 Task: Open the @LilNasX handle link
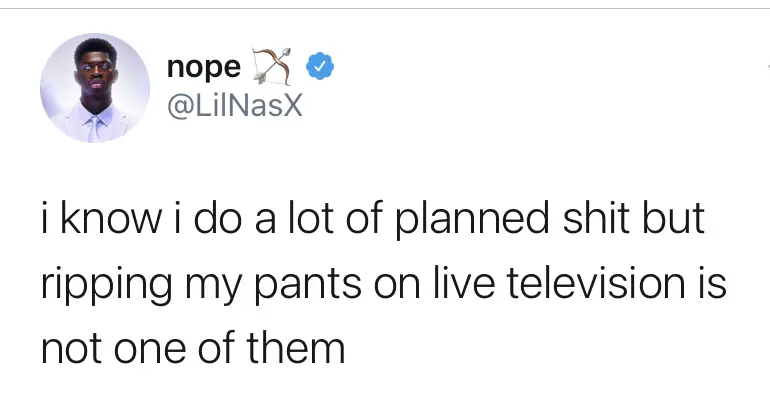232,104
